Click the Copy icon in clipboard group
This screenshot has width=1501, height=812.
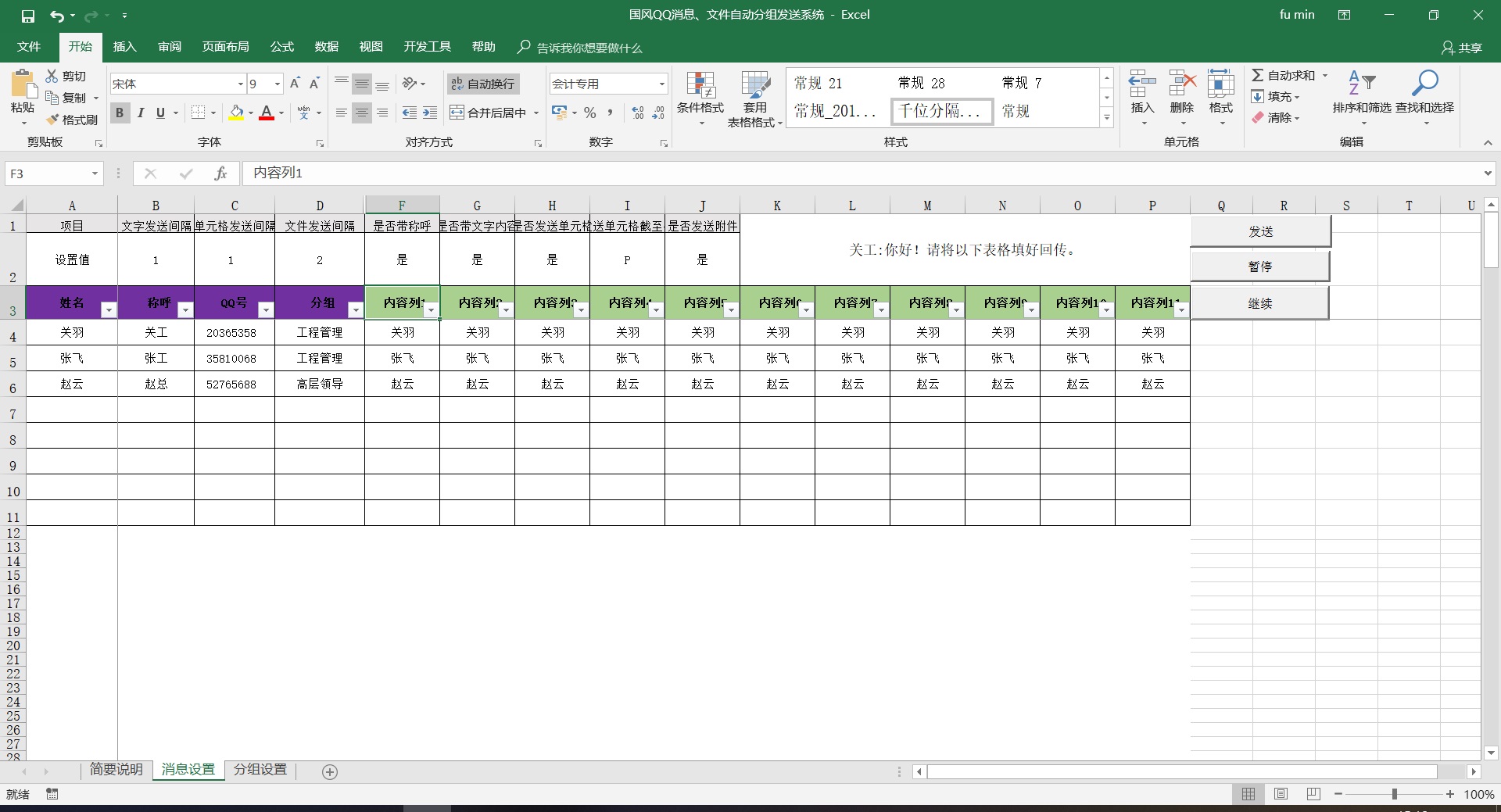pyautogui.click(x=52, y=98)
